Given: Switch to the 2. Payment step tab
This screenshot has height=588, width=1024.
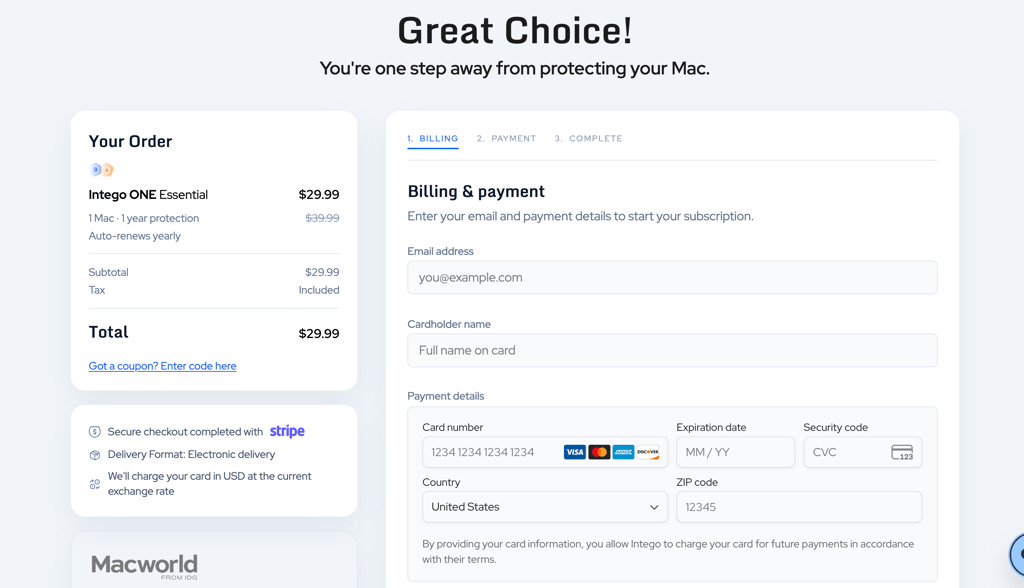Looking at the screenshot, I should [506, 139].
